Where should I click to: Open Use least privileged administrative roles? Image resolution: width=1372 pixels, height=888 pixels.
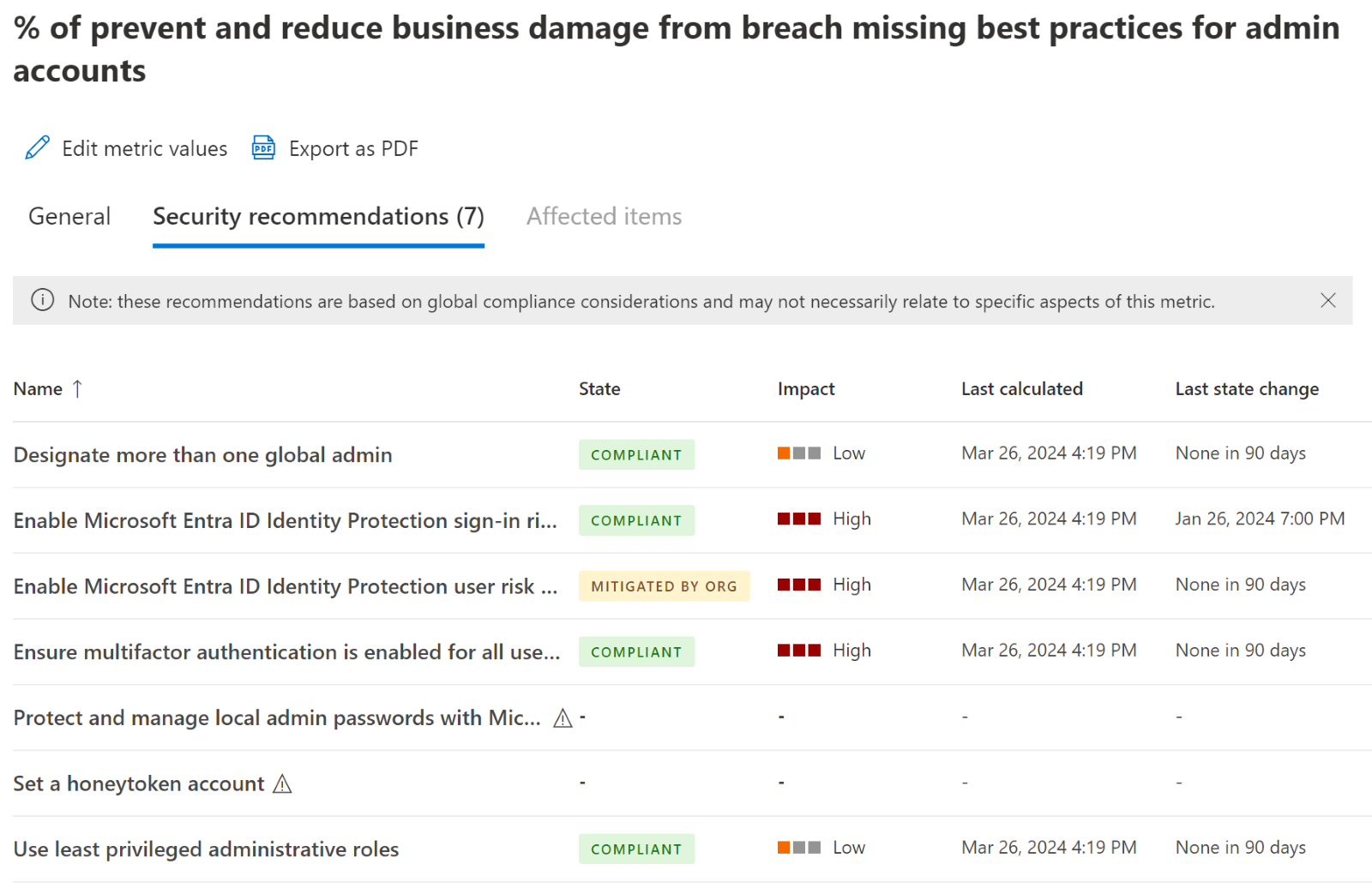[206, 849]
